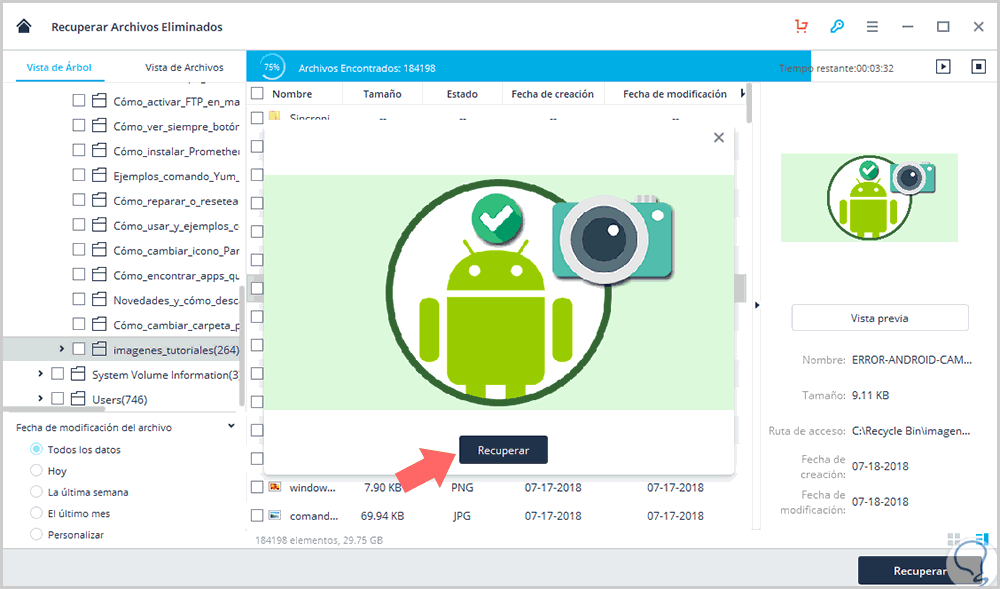Click folder icon of imagenes_tutoriales
The height and width of the screenshot is (589, 1000).
click(x=99, y=349)
